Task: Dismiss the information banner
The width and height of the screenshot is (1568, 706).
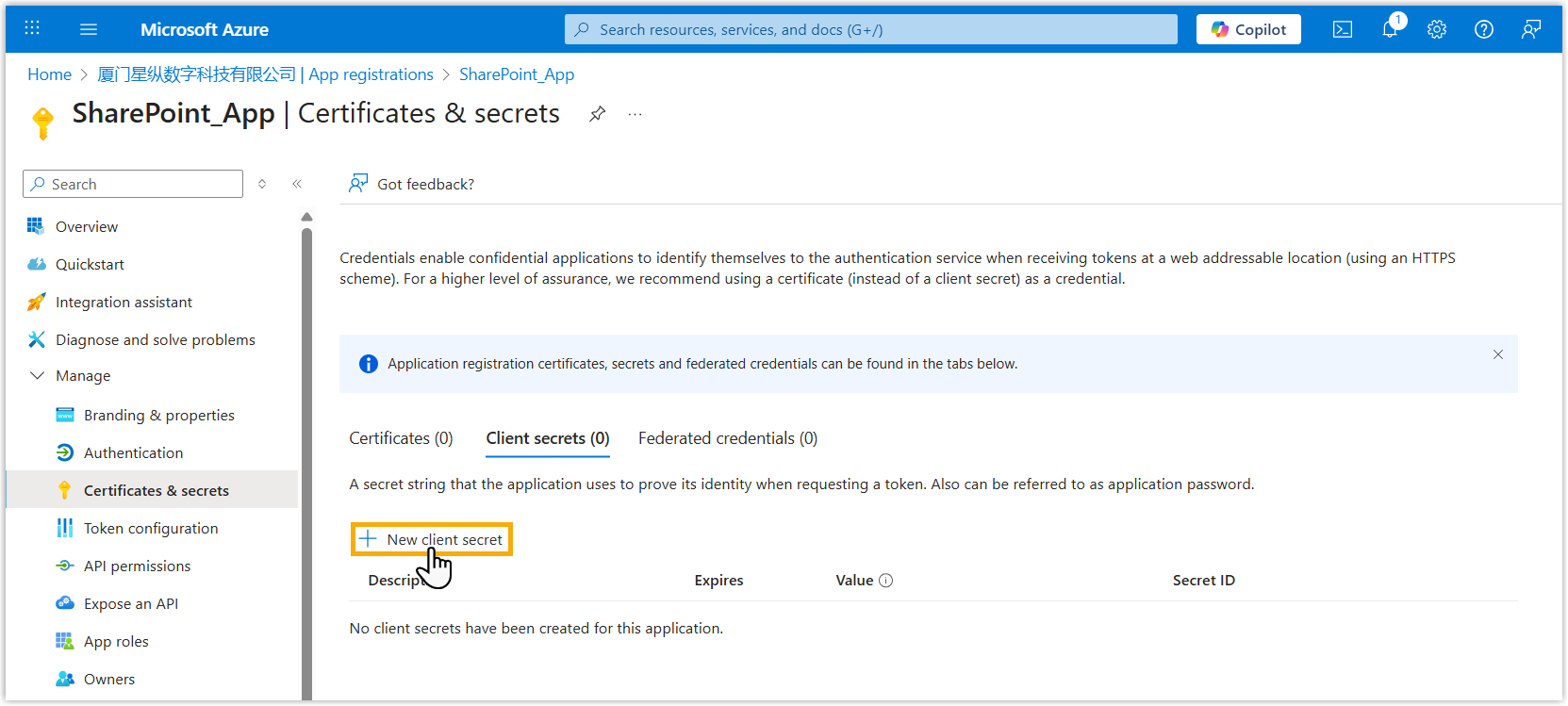Action: coord(1497,354)
